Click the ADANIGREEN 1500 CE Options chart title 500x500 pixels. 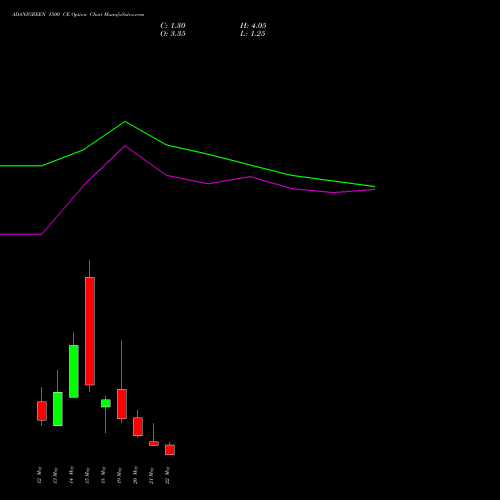[78, 15]
